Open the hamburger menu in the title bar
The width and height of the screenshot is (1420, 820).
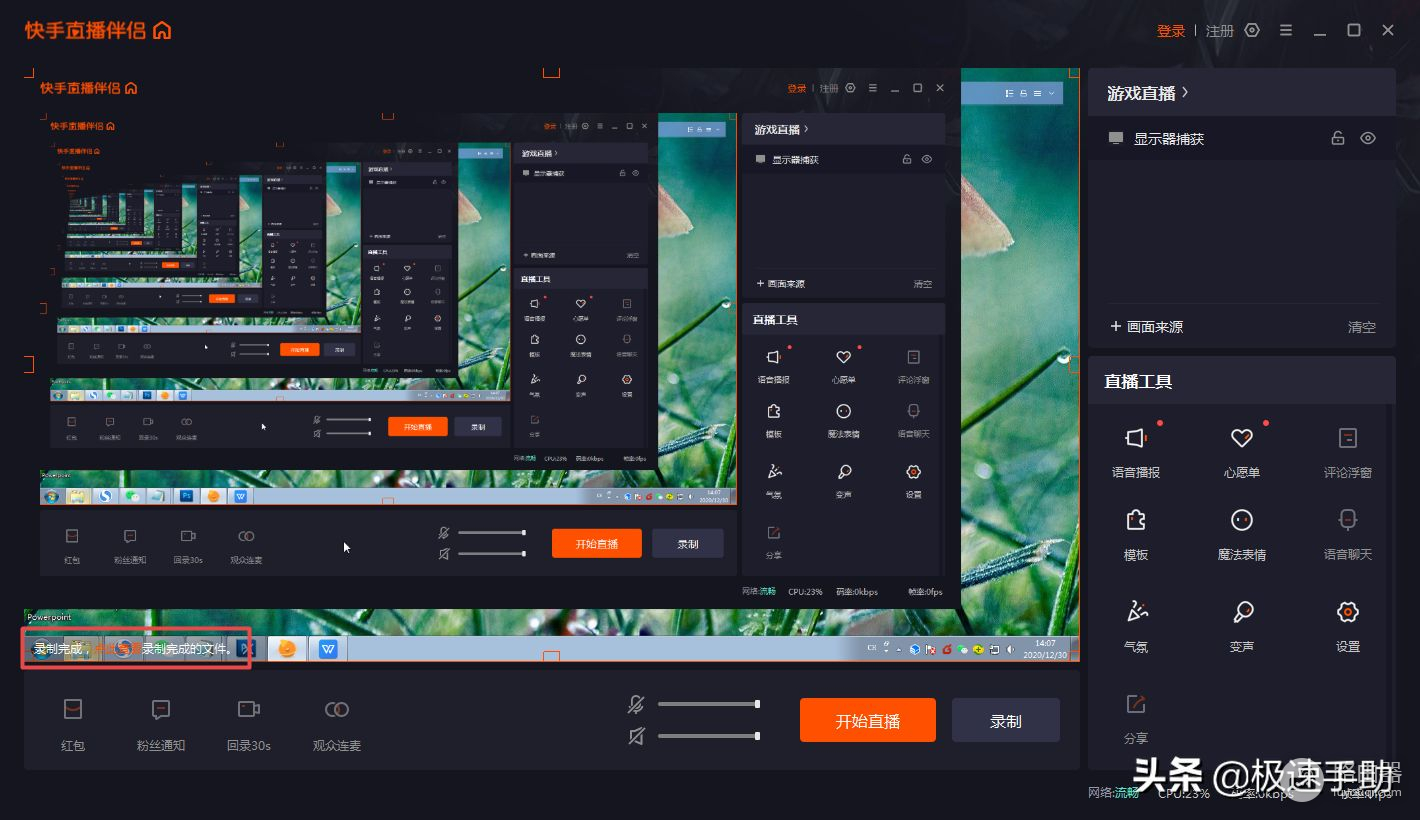pos(1286,31)
